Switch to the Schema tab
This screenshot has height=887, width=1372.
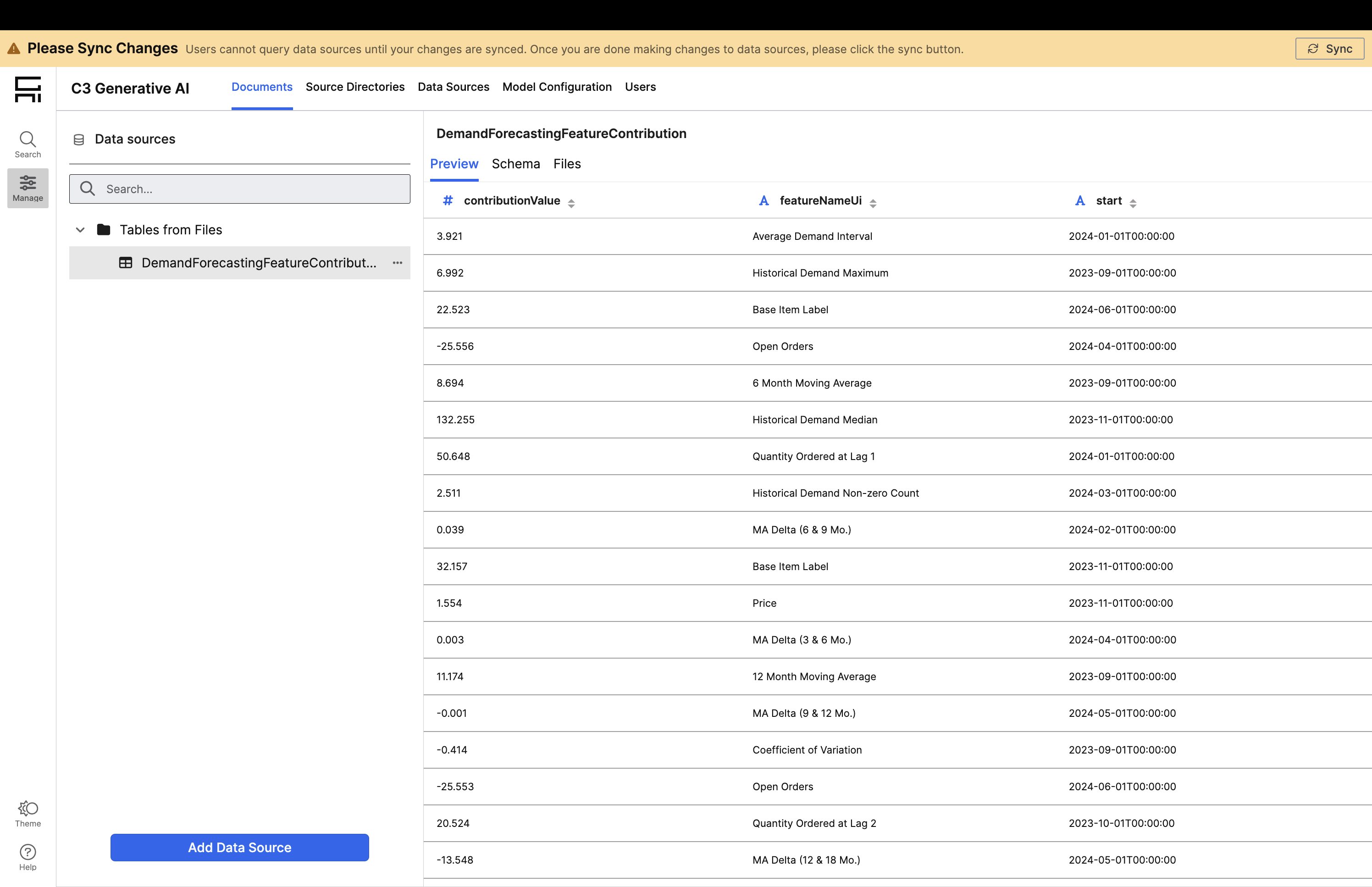pos(515,164)
